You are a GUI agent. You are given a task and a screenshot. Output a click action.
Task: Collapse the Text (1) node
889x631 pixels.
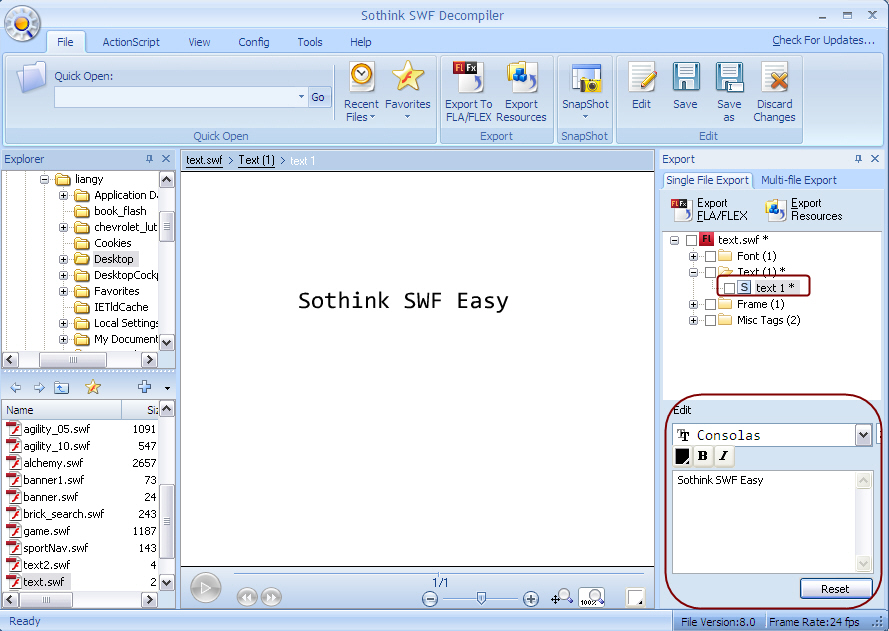point(693,273)
